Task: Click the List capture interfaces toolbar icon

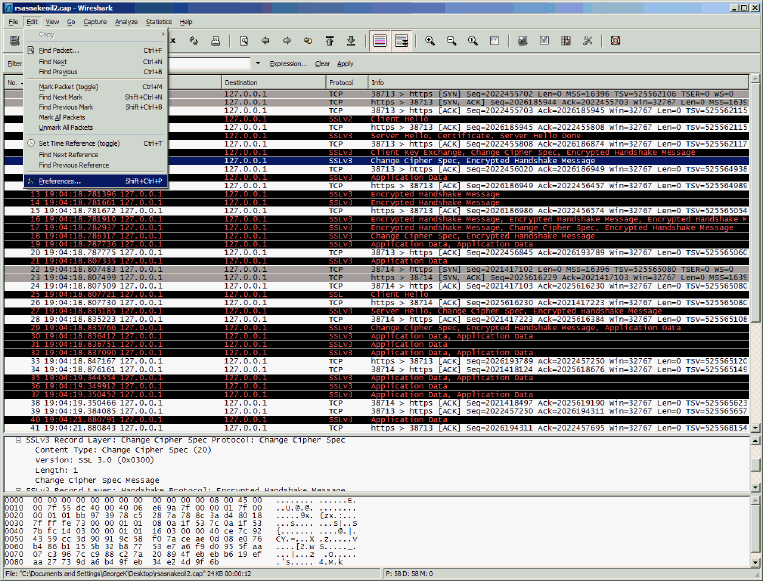Action: [15, 41]
